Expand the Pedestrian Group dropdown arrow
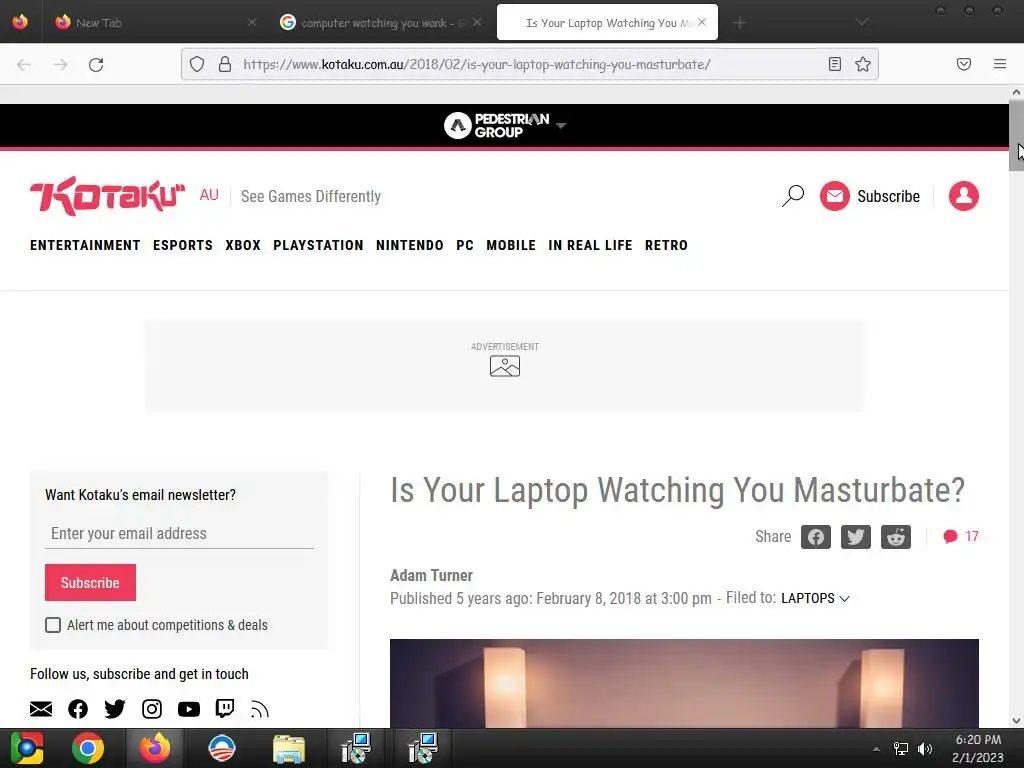1024x768 pixels. pos(561,125)
